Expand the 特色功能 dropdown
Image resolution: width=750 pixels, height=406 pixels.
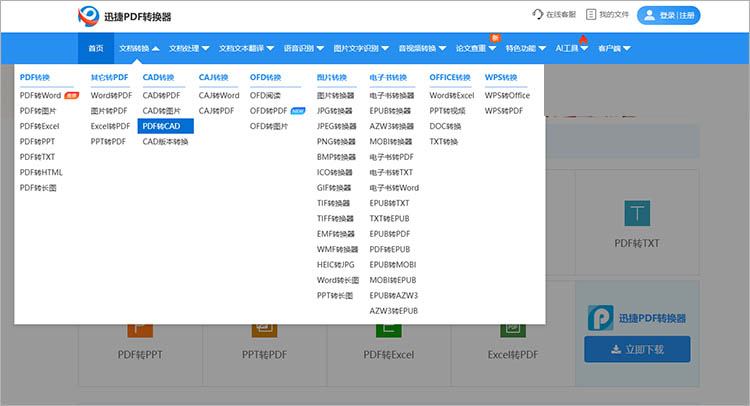[x=526, y=48]
